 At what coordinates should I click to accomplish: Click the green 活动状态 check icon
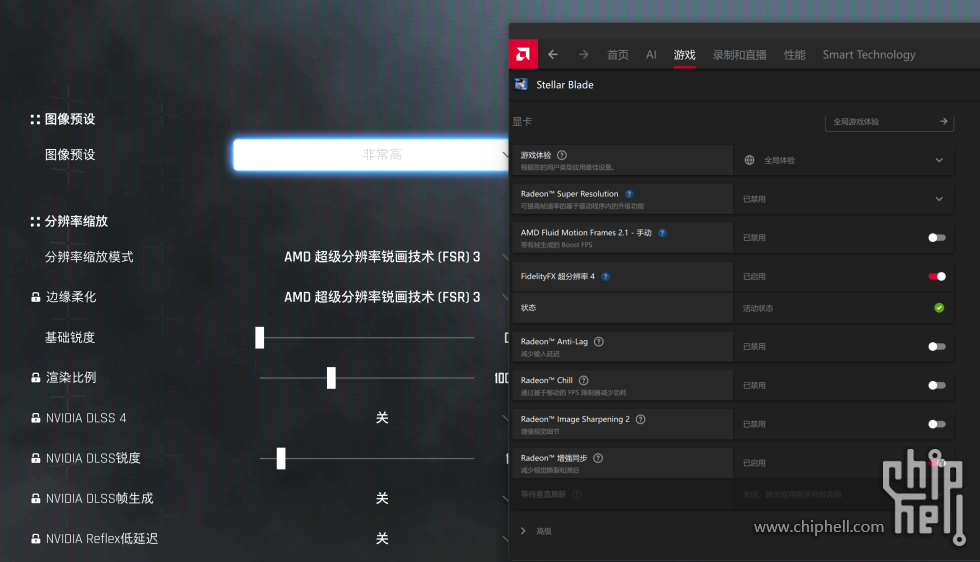point(939,308)
